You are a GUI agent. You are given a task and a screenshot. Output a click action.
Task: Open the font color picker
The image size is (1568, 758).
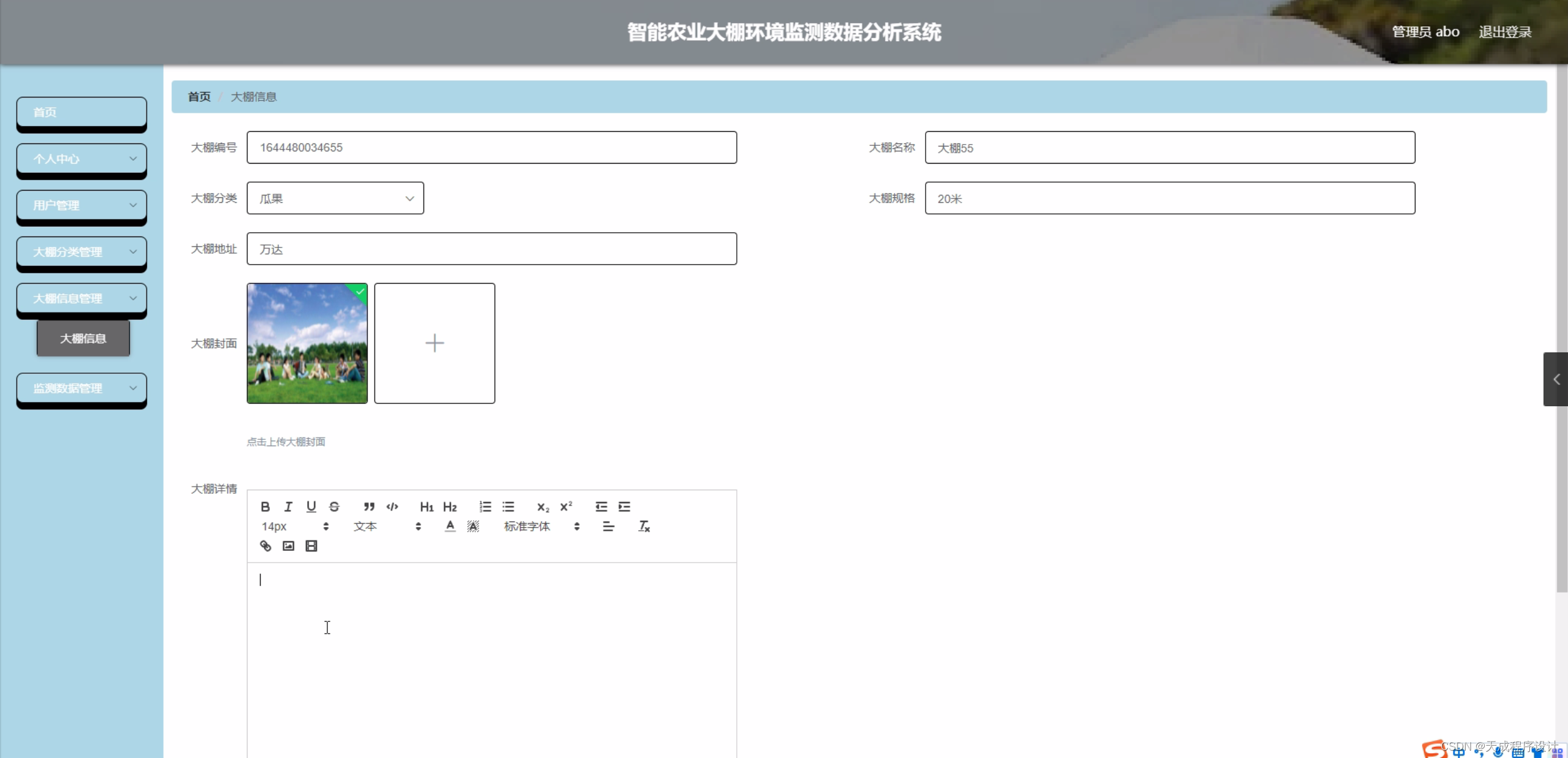[450, 526]
